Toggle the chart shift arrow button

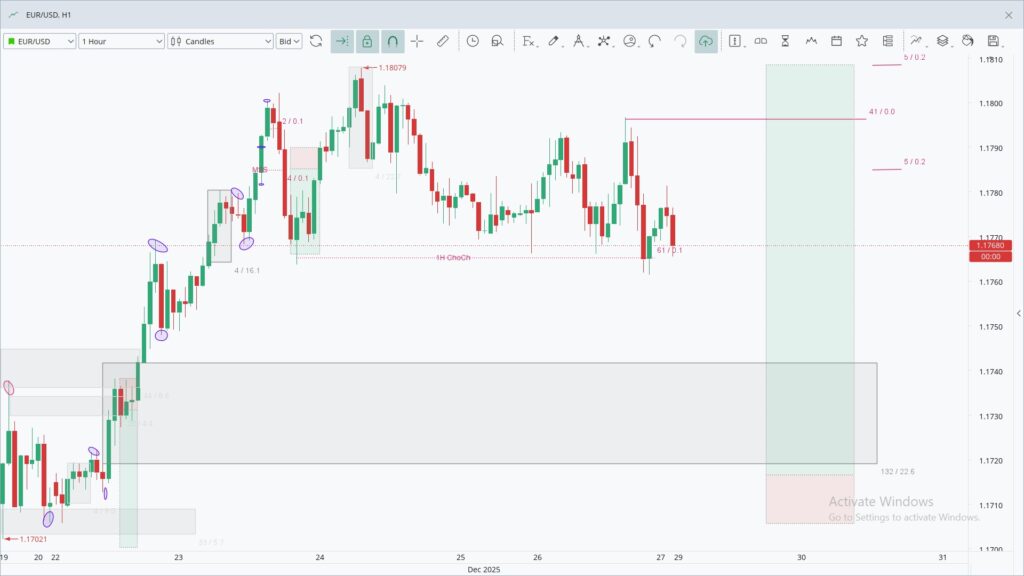(x=342, y=41)
